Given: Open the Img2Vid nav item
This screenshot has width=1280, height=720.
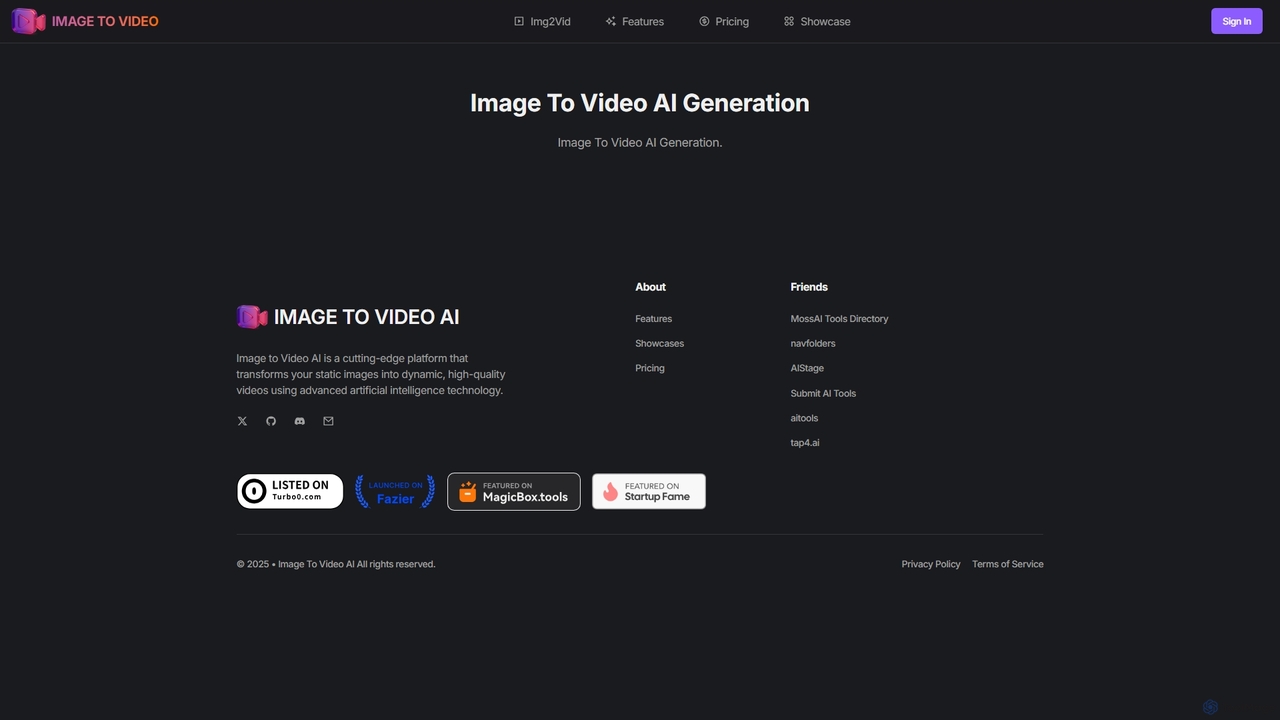Looking at the screenshot, I should (542, 21).
